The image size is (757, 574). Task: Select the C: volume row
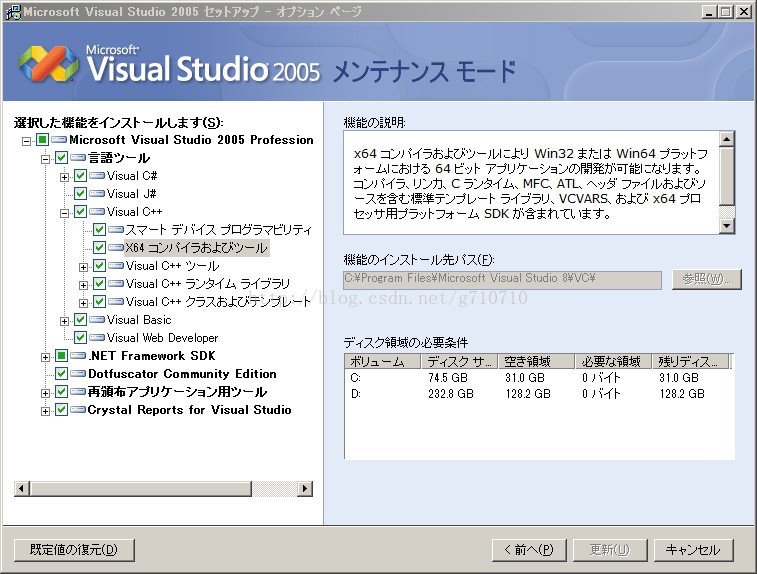point(539,378)
